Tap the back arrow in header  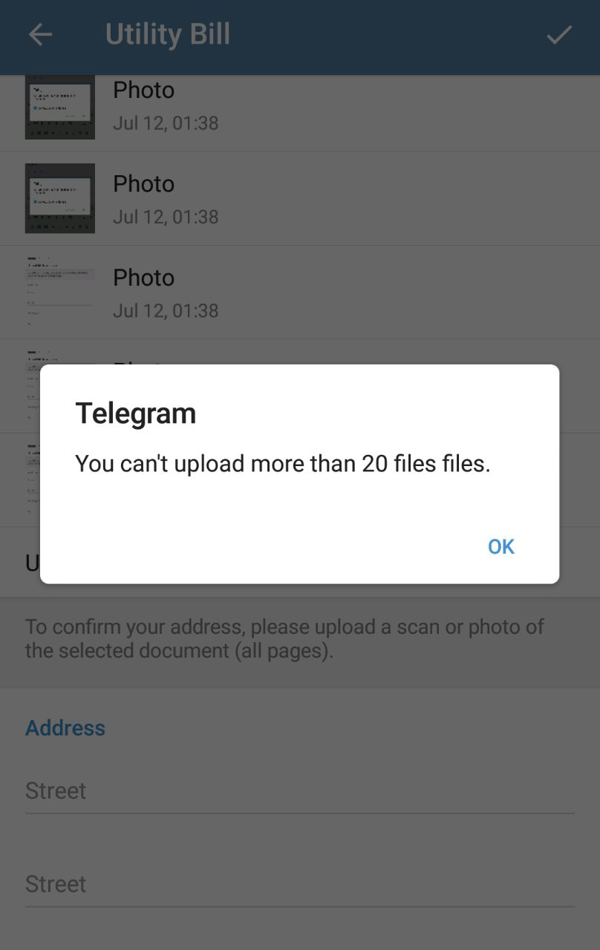tap(40, 35)
